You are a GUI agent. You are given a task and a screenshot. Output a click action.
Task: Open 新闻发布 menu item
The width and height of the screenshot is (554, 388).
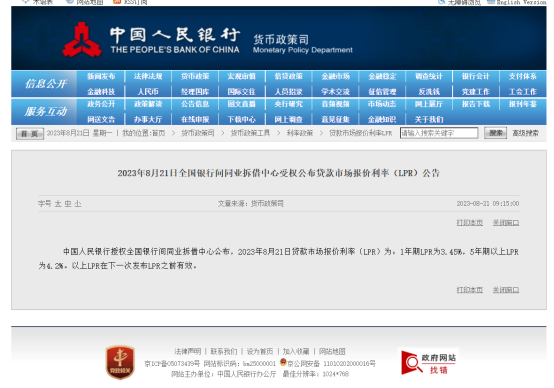pos(101,76)
